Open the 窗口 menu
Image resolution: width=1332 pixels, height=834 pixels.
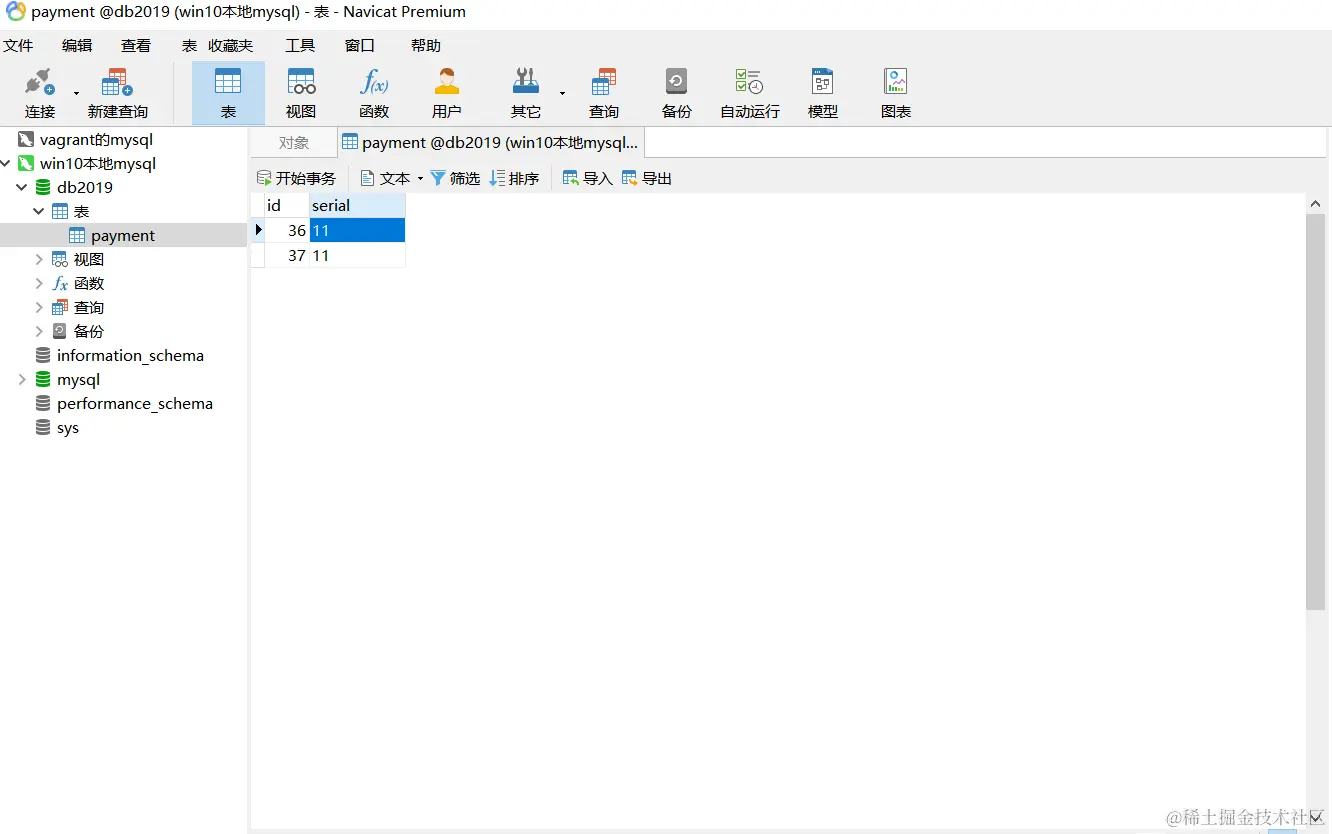click(360, 45)
